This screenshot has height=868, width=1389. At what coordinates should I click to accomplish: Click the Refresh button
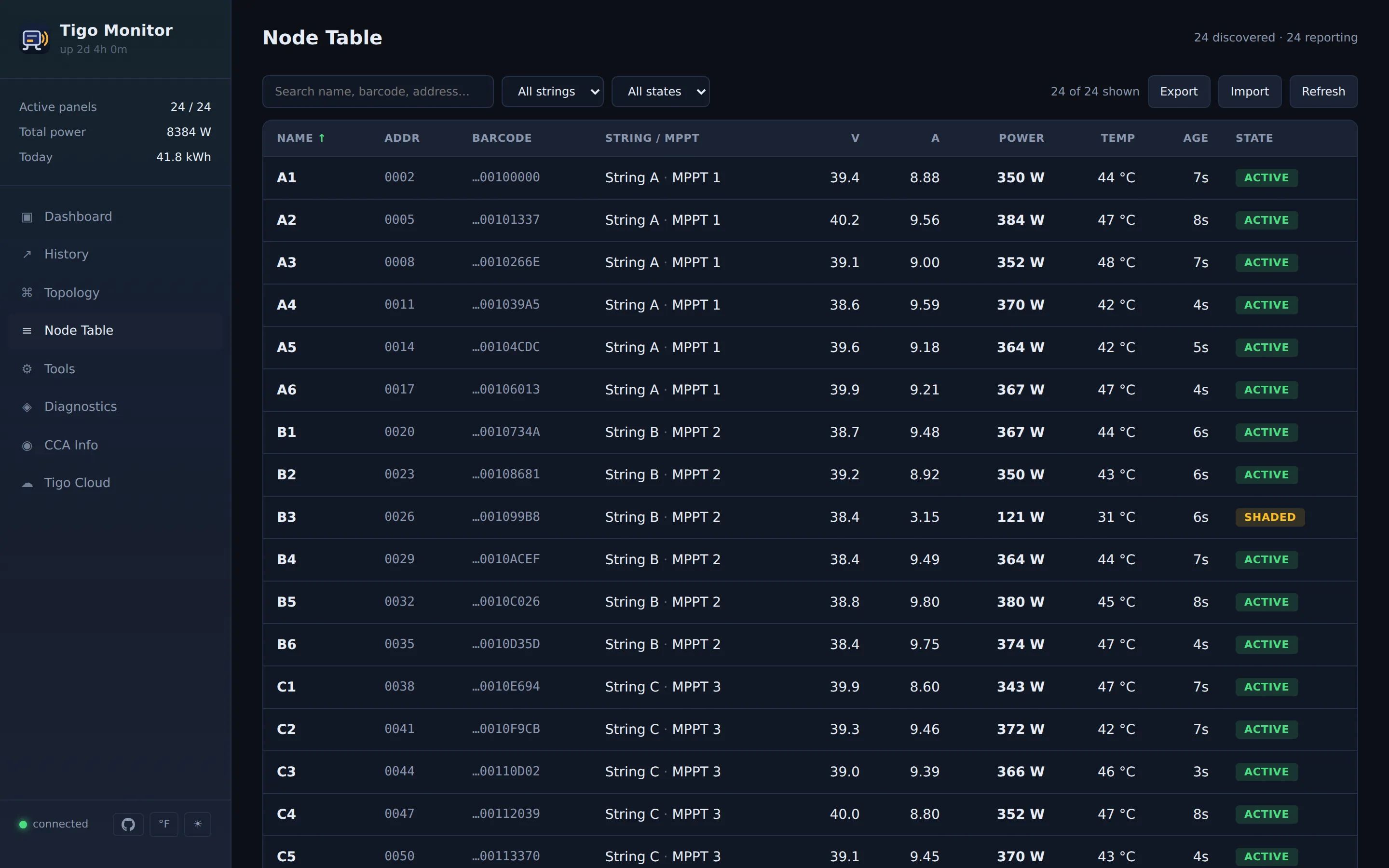1323,92
